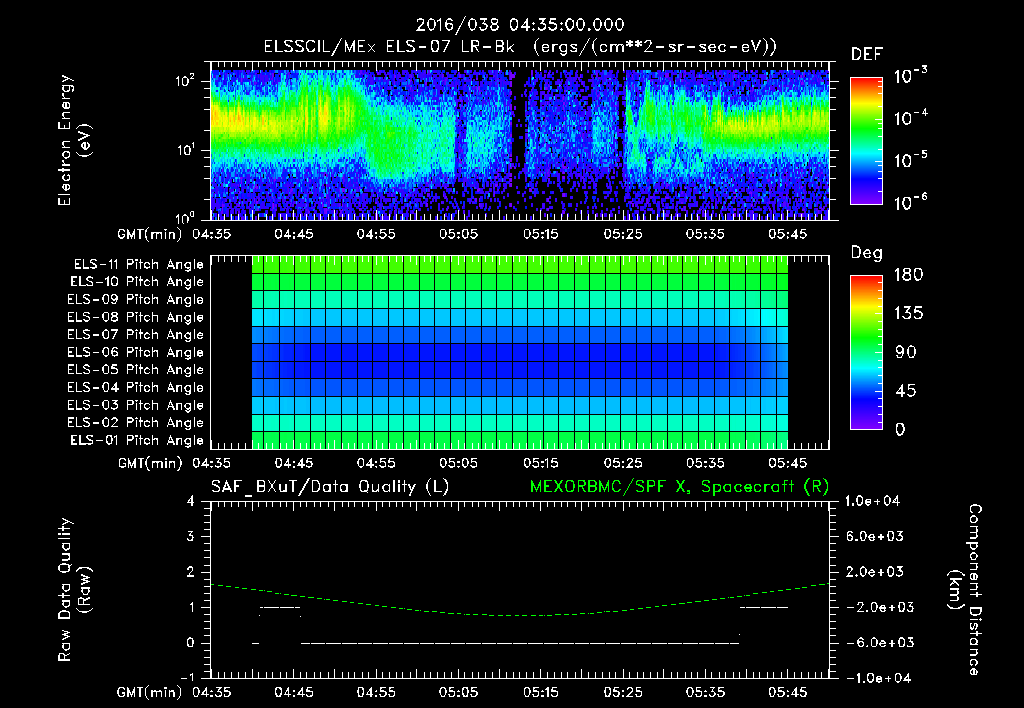
Task: Select the ELS-07 Pitch Angle row label
Action: (136, 334)
